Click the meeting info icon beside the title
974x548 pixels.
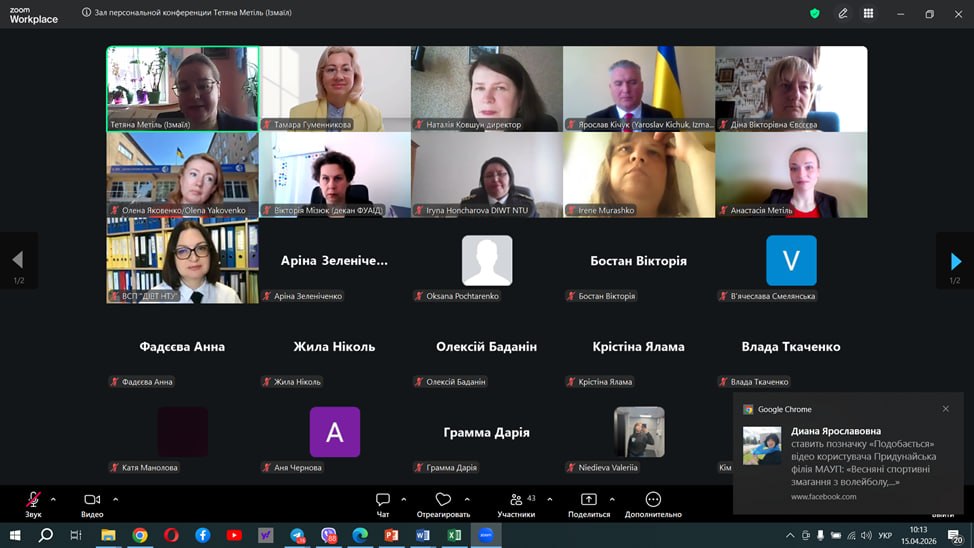[x=86, y=13]
